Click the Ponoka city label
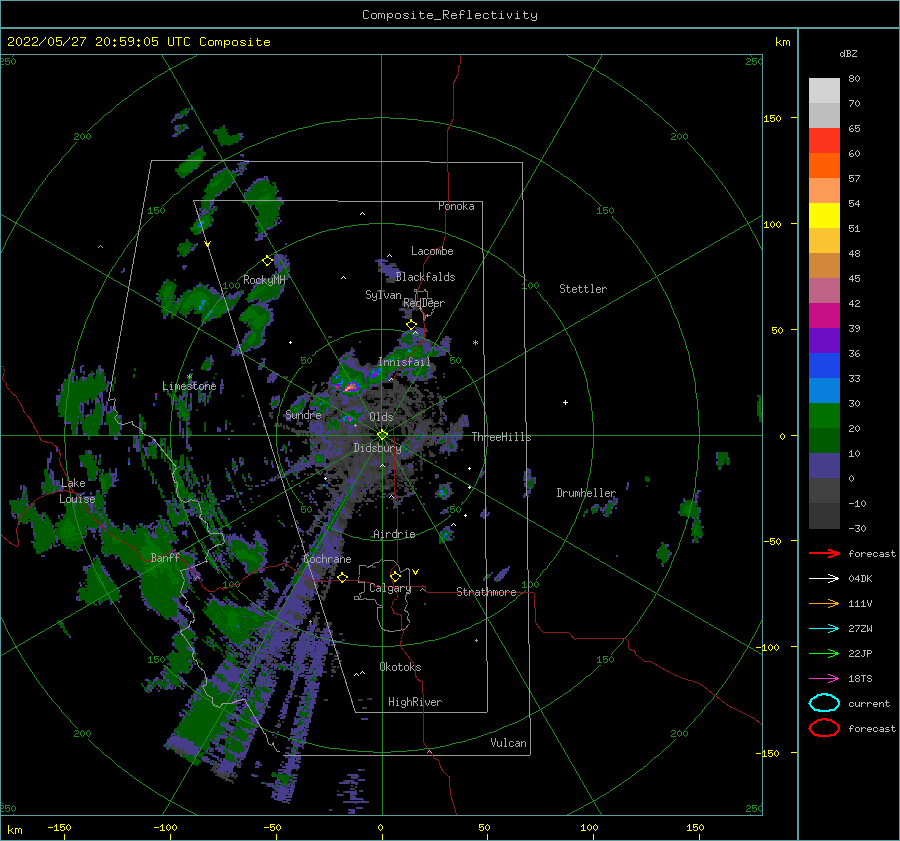900x841 pixels. pyautogui.click(x=456, y=206)
